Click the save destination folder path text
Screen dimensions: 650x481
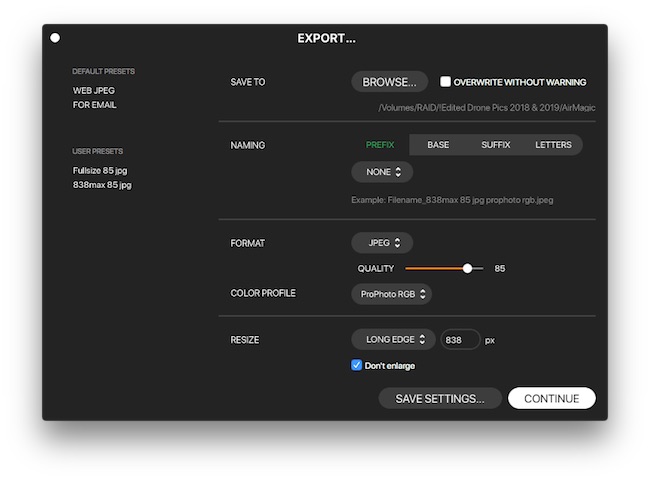[486, 108]
